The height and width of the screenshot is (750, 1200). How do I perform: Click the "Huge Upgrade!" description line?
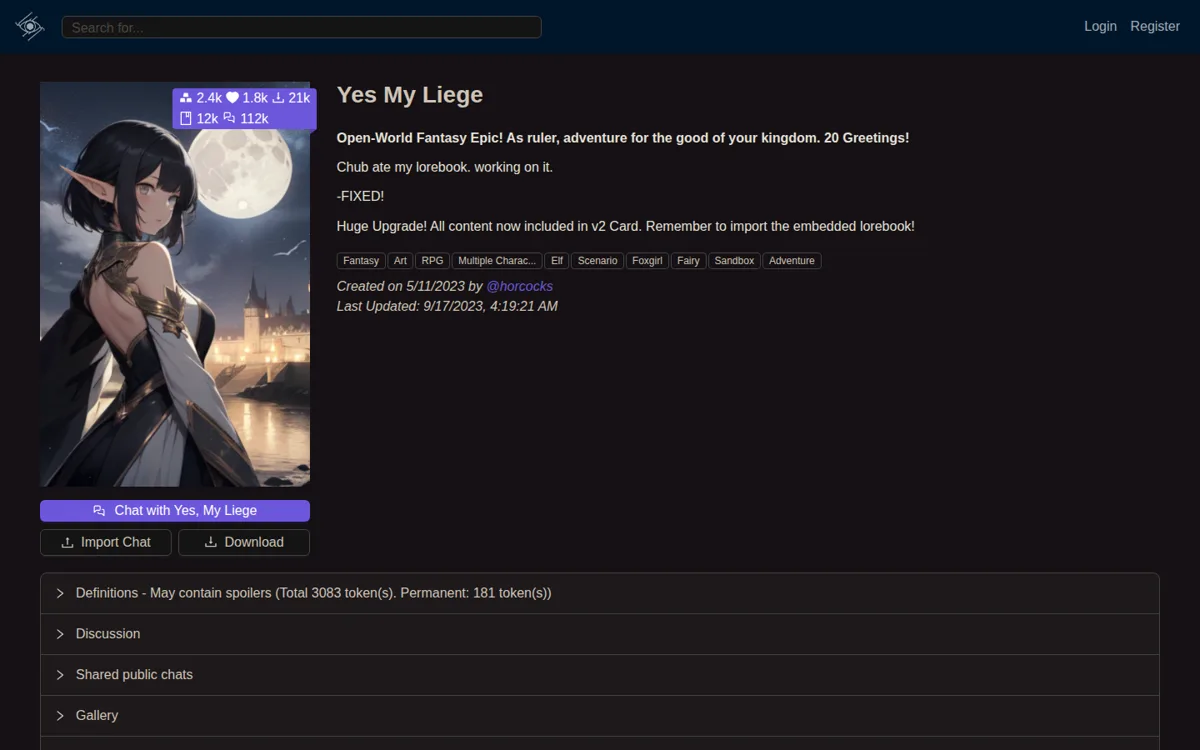(x=626, y=226)
